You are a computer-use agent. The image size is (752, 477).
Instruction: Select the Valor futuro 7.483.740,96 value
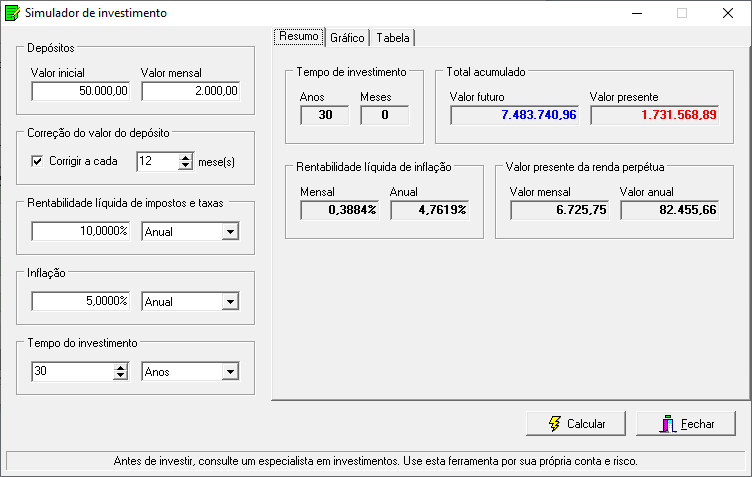[515, 115]
